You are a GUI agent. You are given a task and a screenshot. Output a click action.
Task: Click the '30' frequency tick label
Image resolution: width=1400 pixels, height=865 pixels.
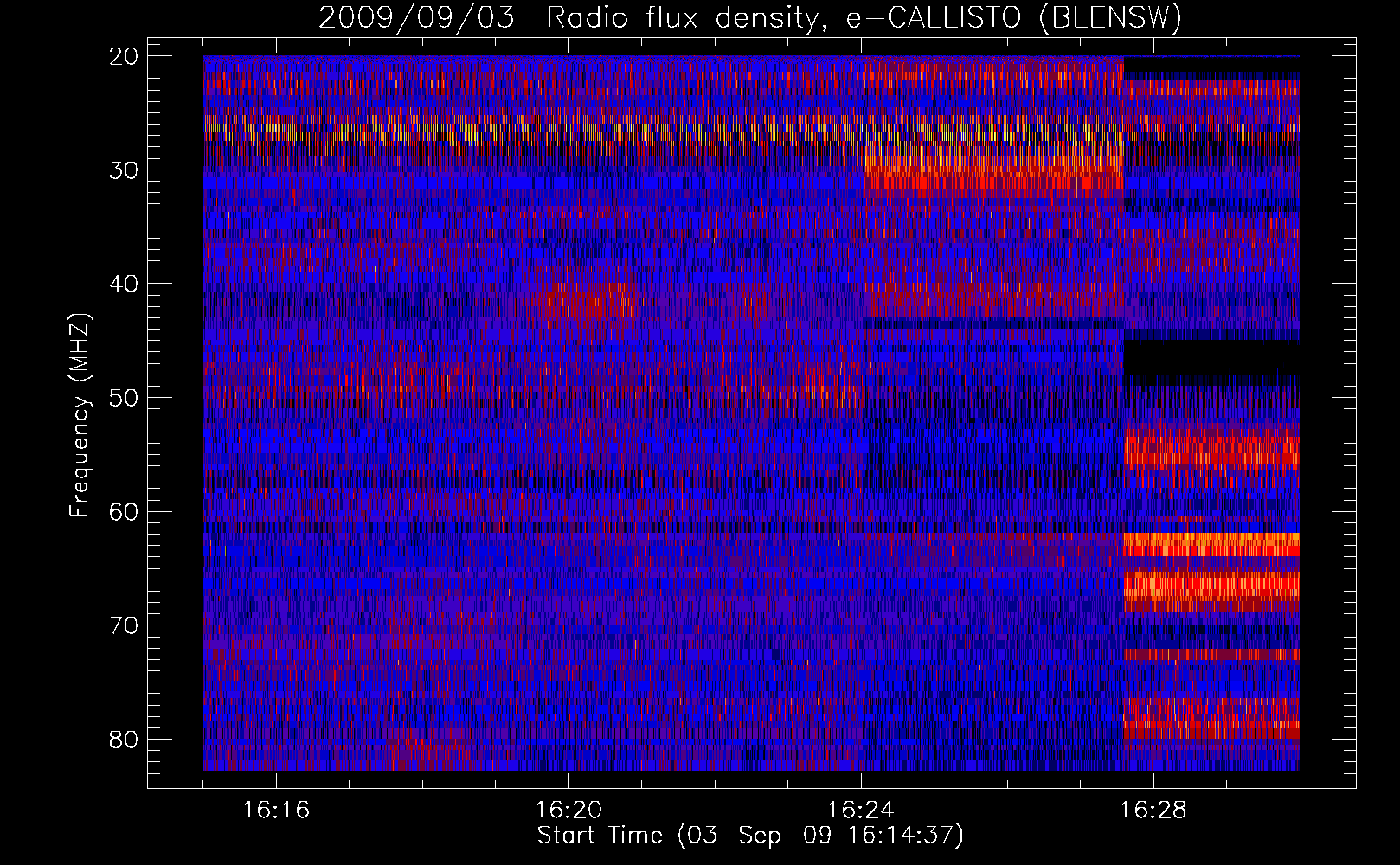point(124,170)
